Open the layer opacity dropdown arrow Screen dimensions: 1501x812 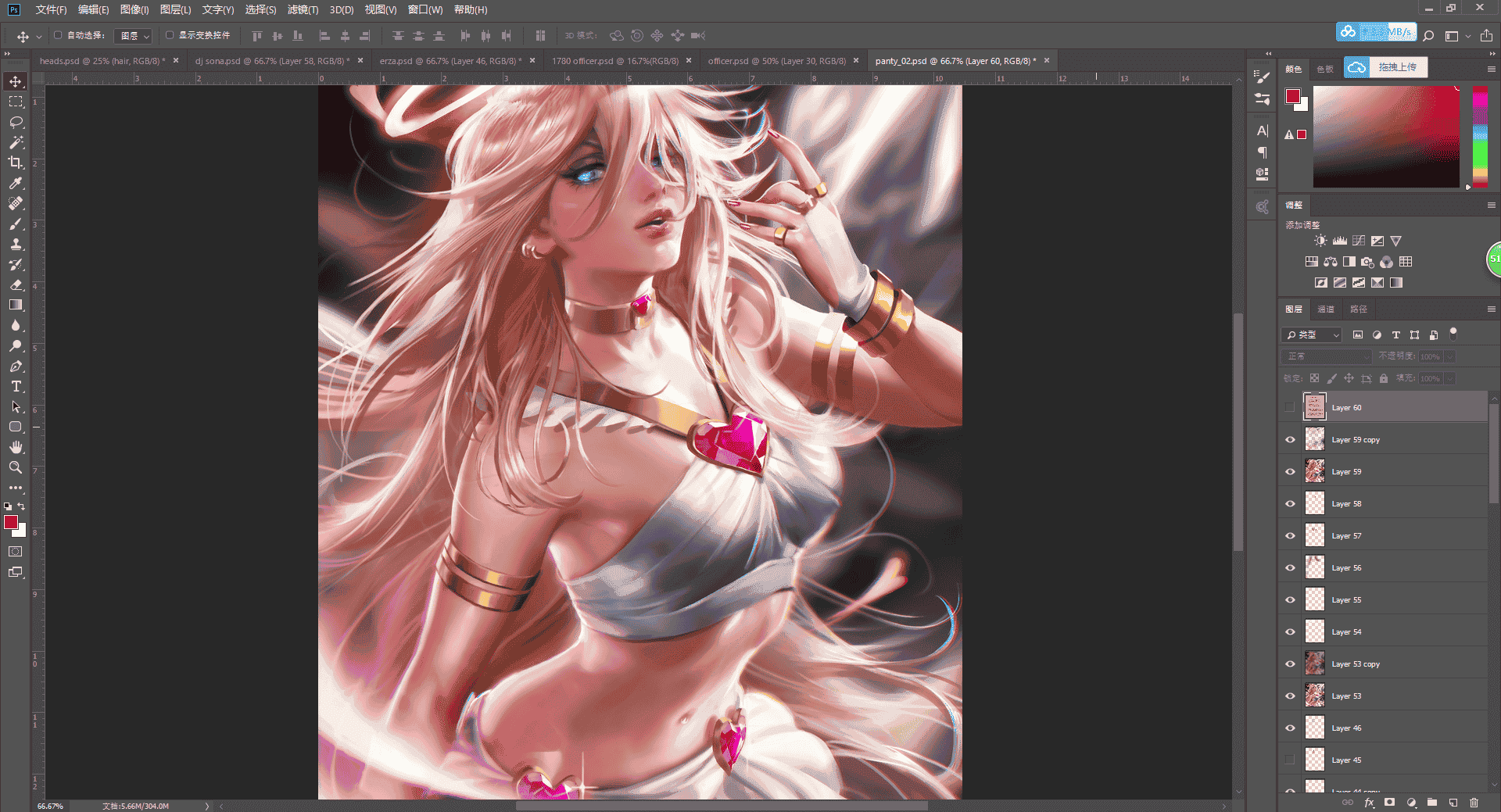(1449, 356)
